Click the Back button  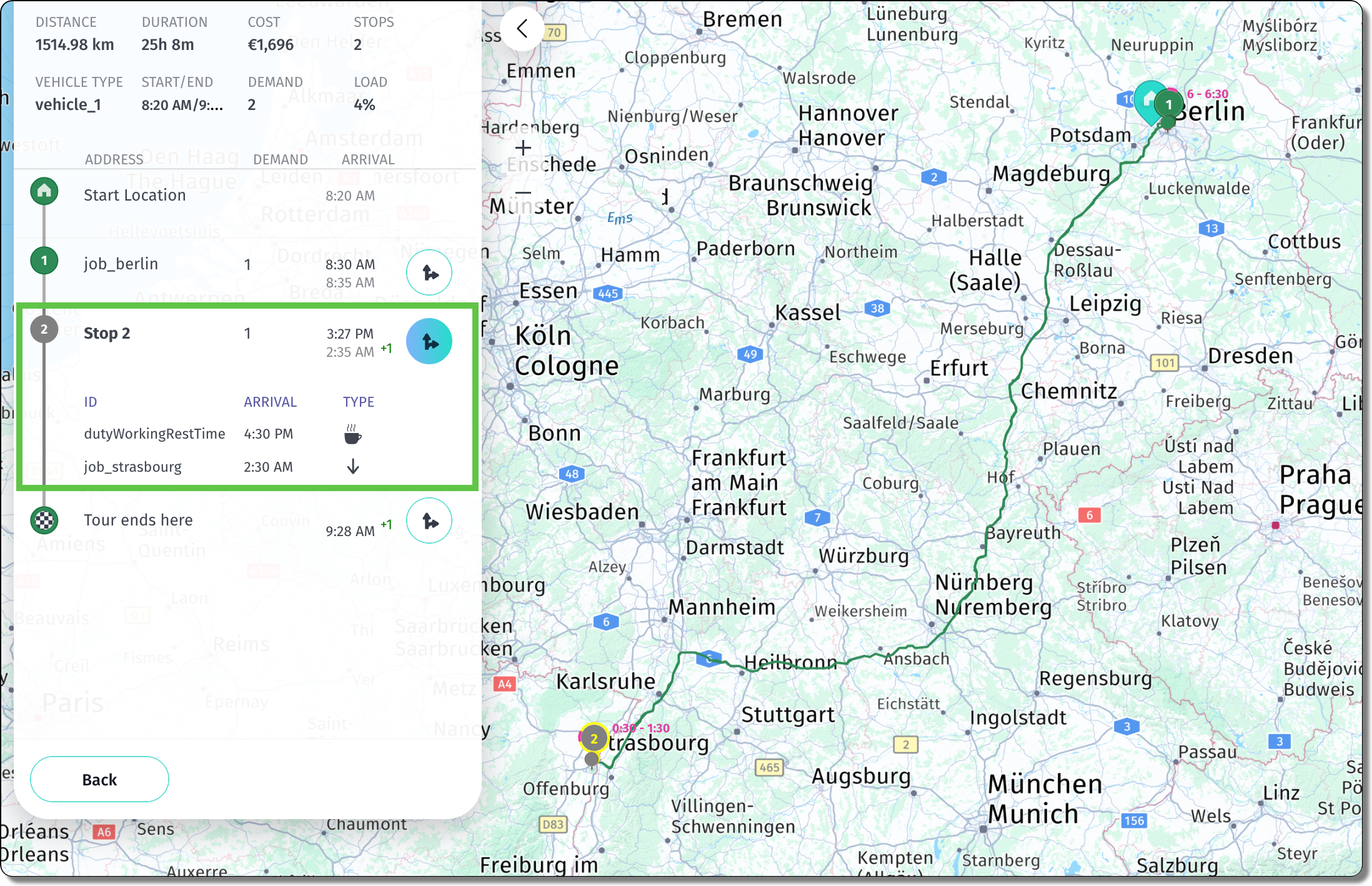coord(99,779)
